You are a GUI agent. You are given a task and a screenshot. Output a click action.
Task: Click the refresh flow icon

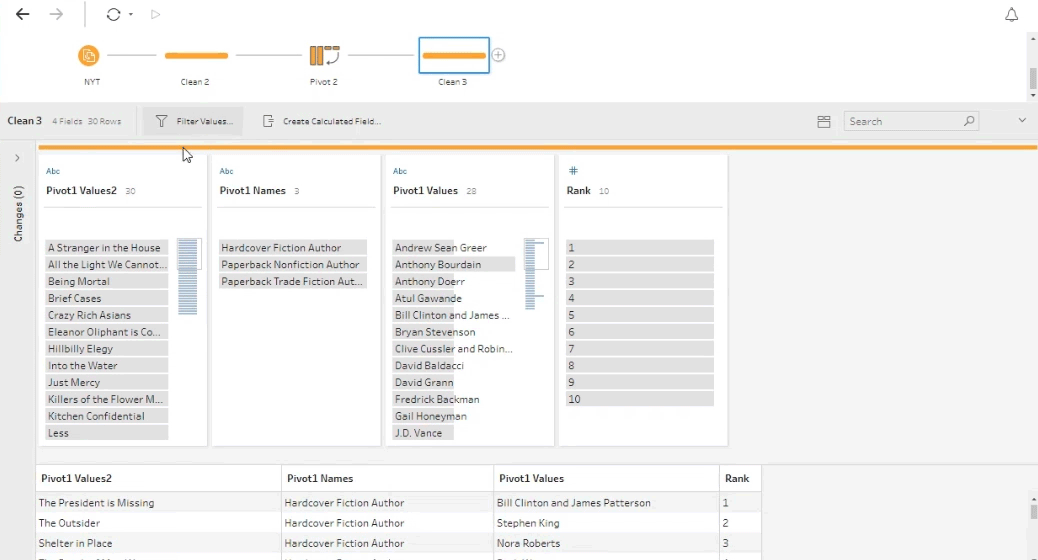point(113,15)
